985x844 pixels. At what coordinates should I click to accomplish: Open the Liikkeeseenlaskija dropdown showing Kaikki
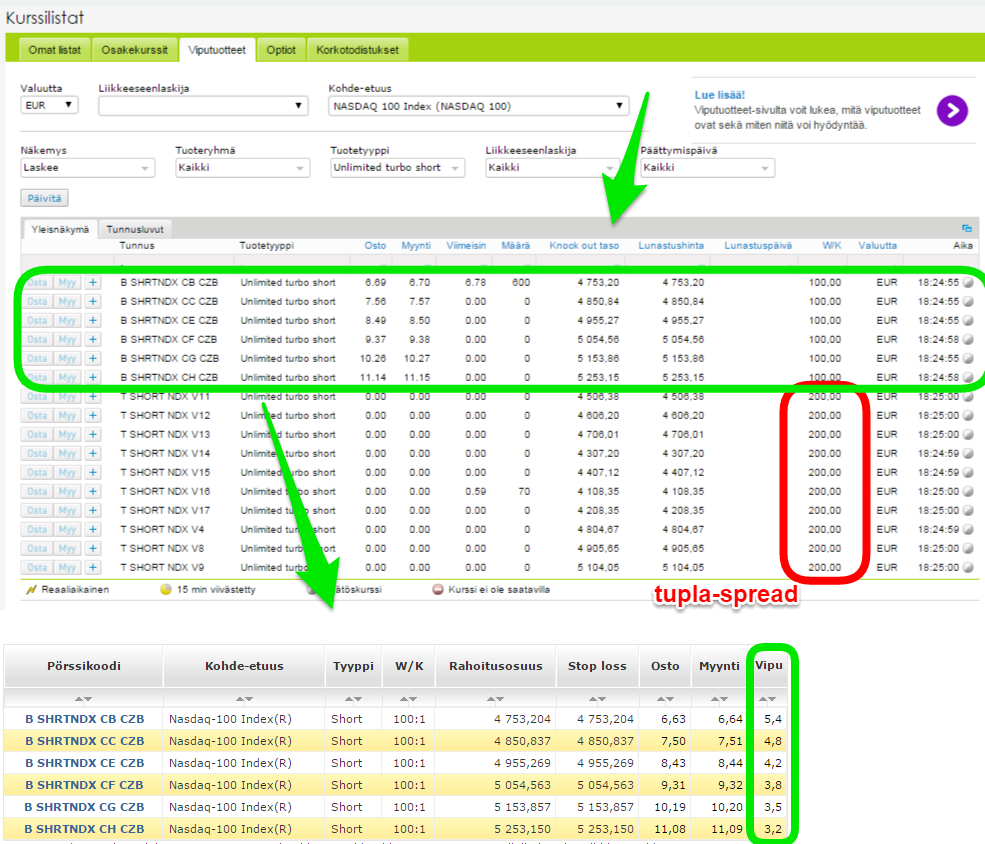click(552, 168)
